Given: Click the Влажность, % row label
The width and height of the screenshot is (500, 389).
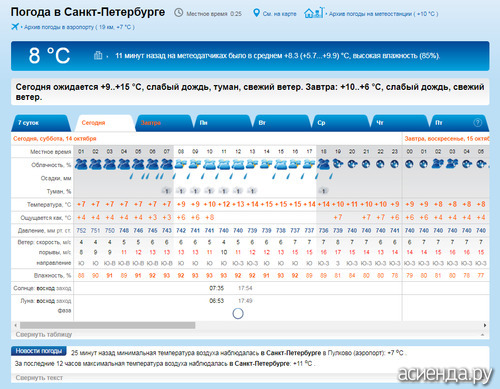Looking at the screenshot, I should click(x=52, y=275).
